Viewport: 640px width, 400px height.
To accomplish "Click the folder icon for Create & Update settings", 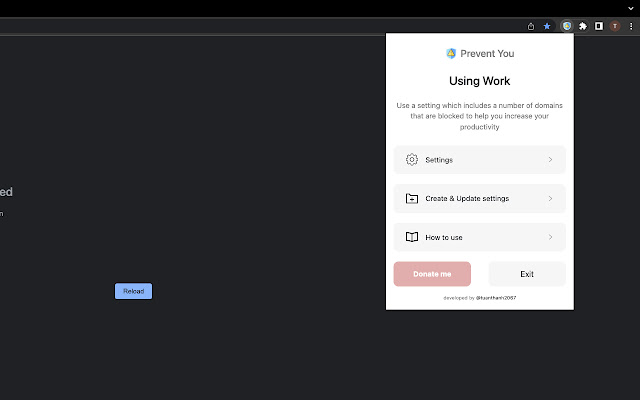I will pyautogui.click(x=412, y=198).
